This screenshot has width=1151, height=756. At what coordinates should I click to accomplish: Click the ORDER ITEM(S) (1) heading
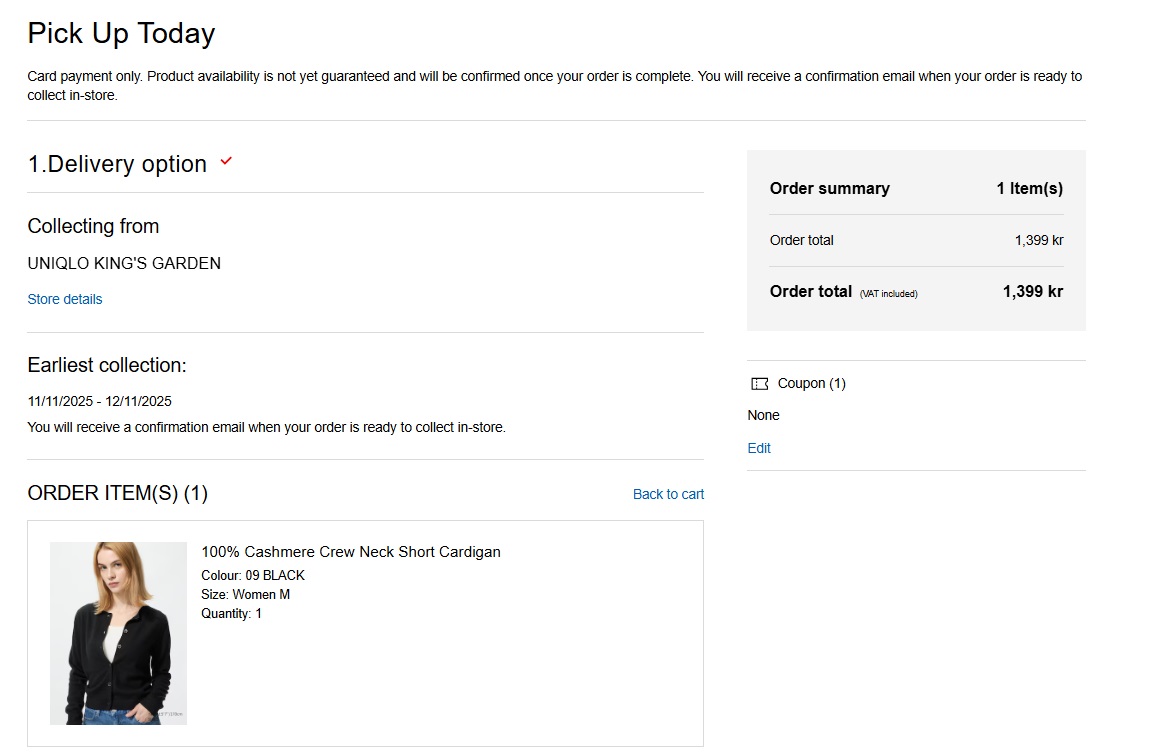pyautogui.click(x=118, y=493)
